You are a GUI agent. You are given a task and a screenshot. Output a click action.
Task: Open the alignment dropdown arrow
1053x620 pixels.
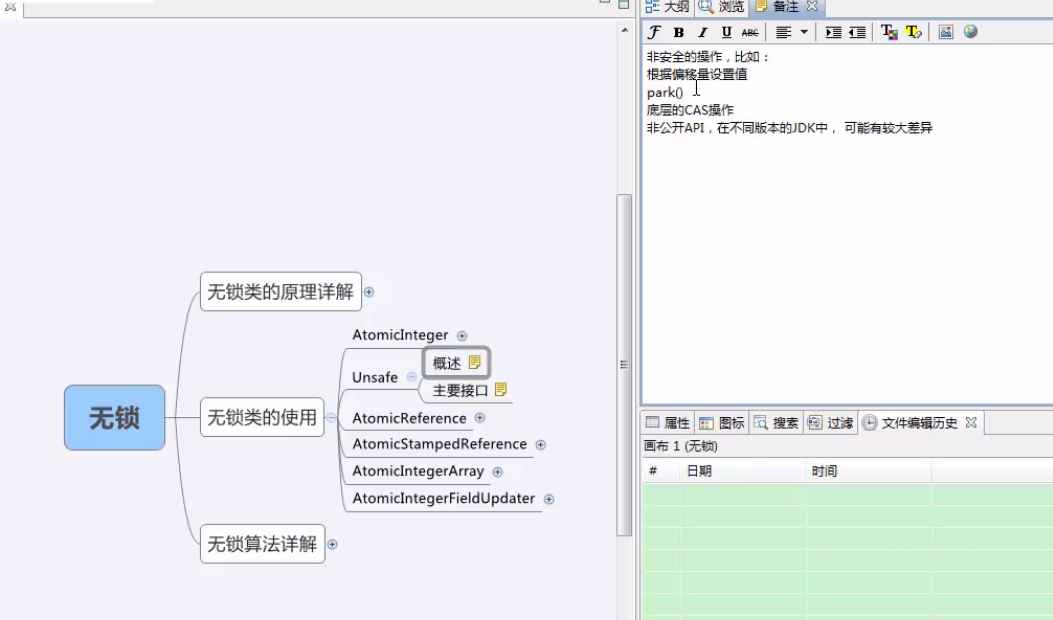(x=804, y=32)
